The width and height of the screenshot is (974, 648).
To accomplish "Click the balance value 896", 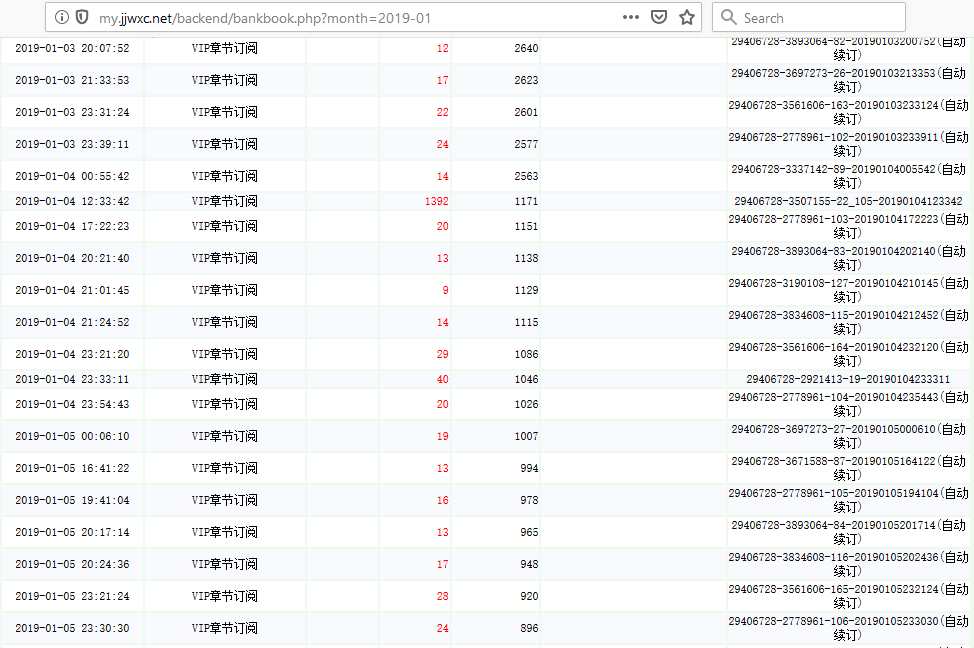I will (x=529, y=628).
